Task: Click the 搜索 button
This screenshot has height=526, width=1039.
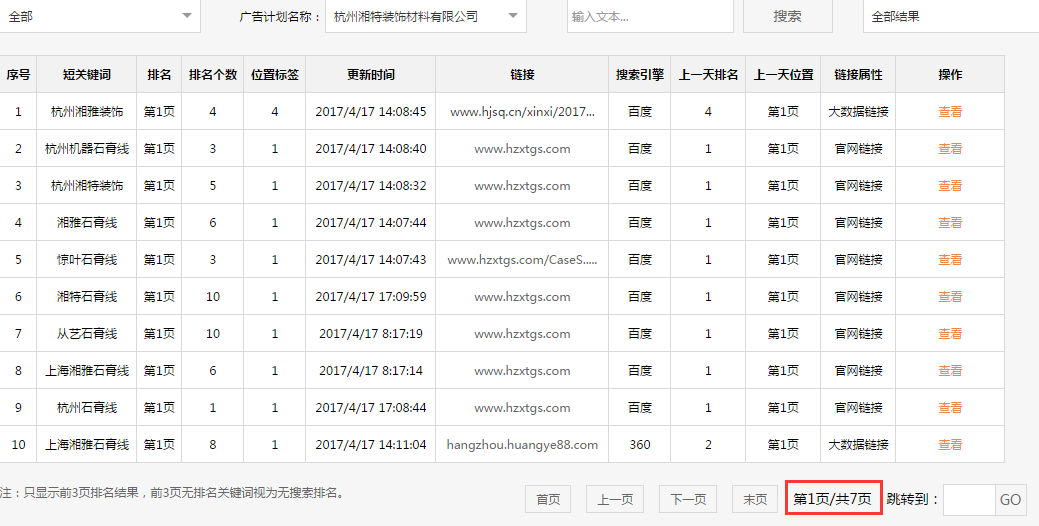Action: [x=787, y=17]
